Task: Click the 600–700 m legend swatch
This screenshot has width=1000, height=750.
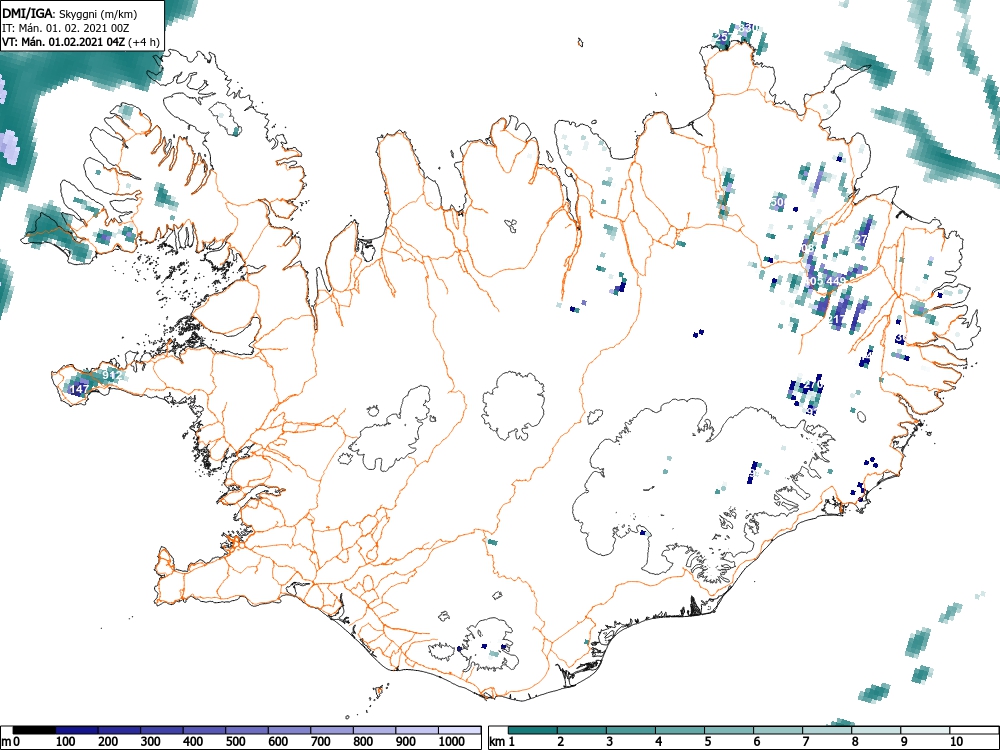Action: (290, 730)
